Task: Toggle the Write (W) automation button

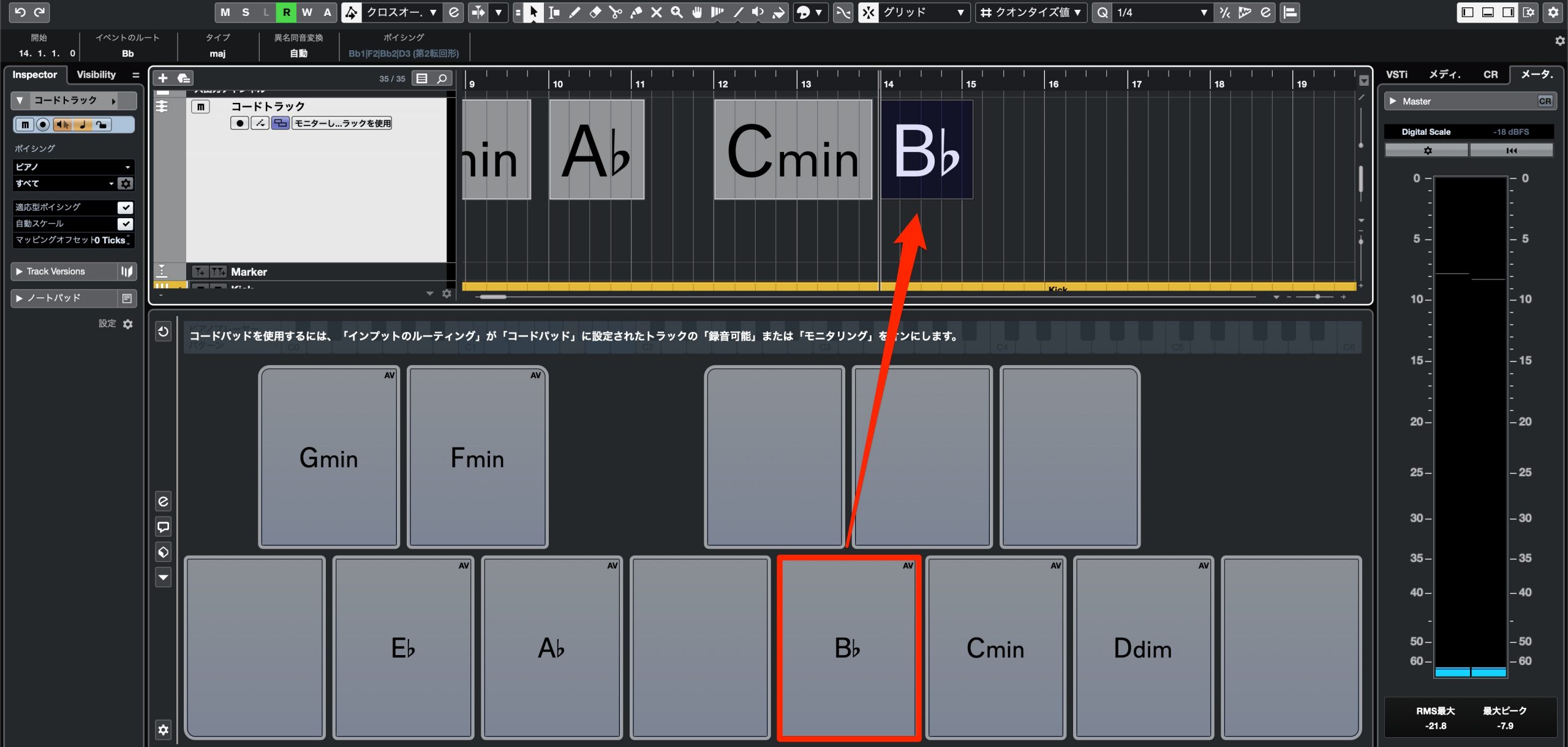Action: point(307,12)
